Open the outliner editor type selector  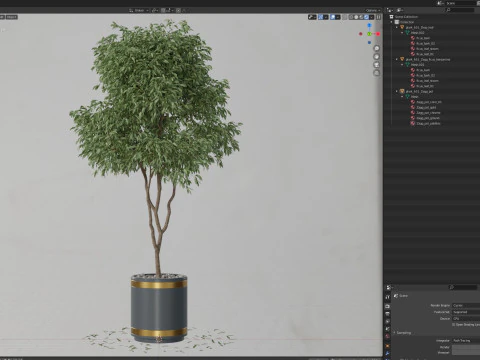tap(390, 10)
